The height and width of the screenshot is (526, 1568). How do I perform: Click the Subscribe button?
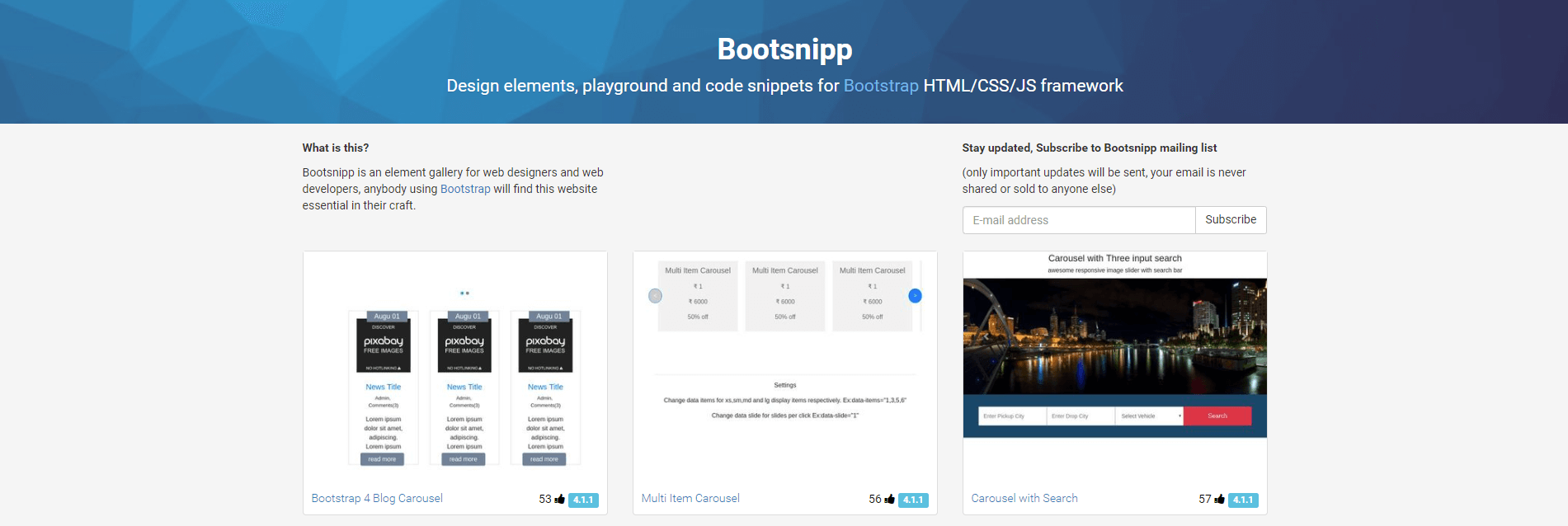(x=1231, y=220)
